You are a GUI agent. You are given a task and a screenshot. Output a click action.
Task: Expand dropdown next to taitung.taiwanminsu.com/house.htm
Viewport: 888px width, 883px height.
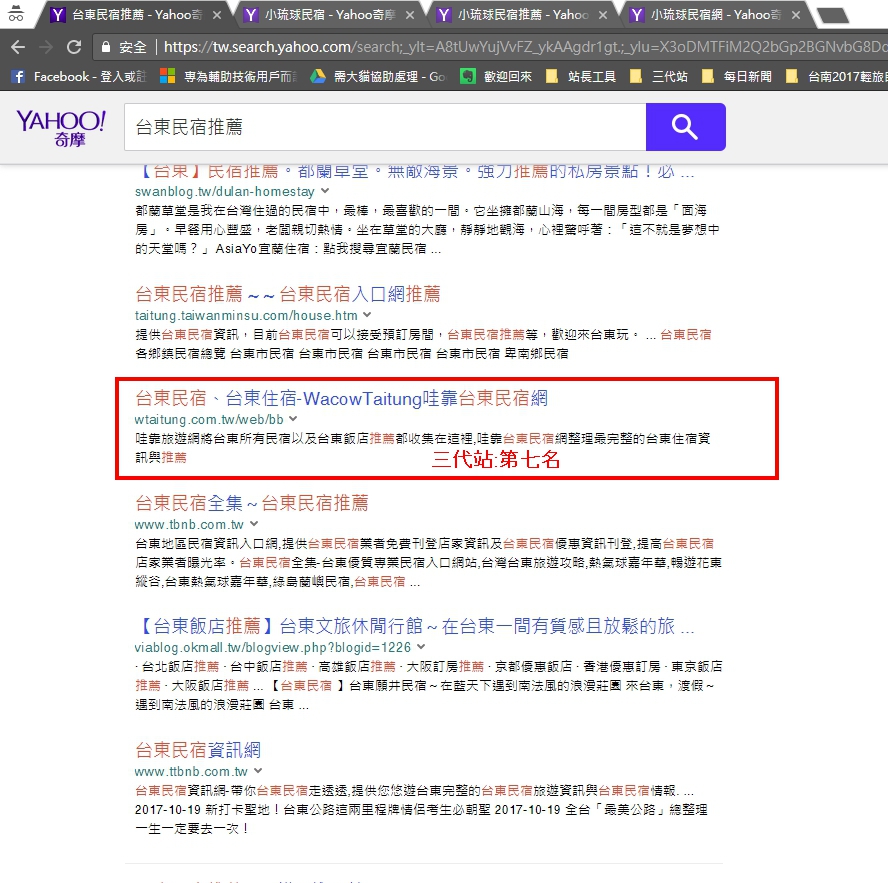pos(367,314)
